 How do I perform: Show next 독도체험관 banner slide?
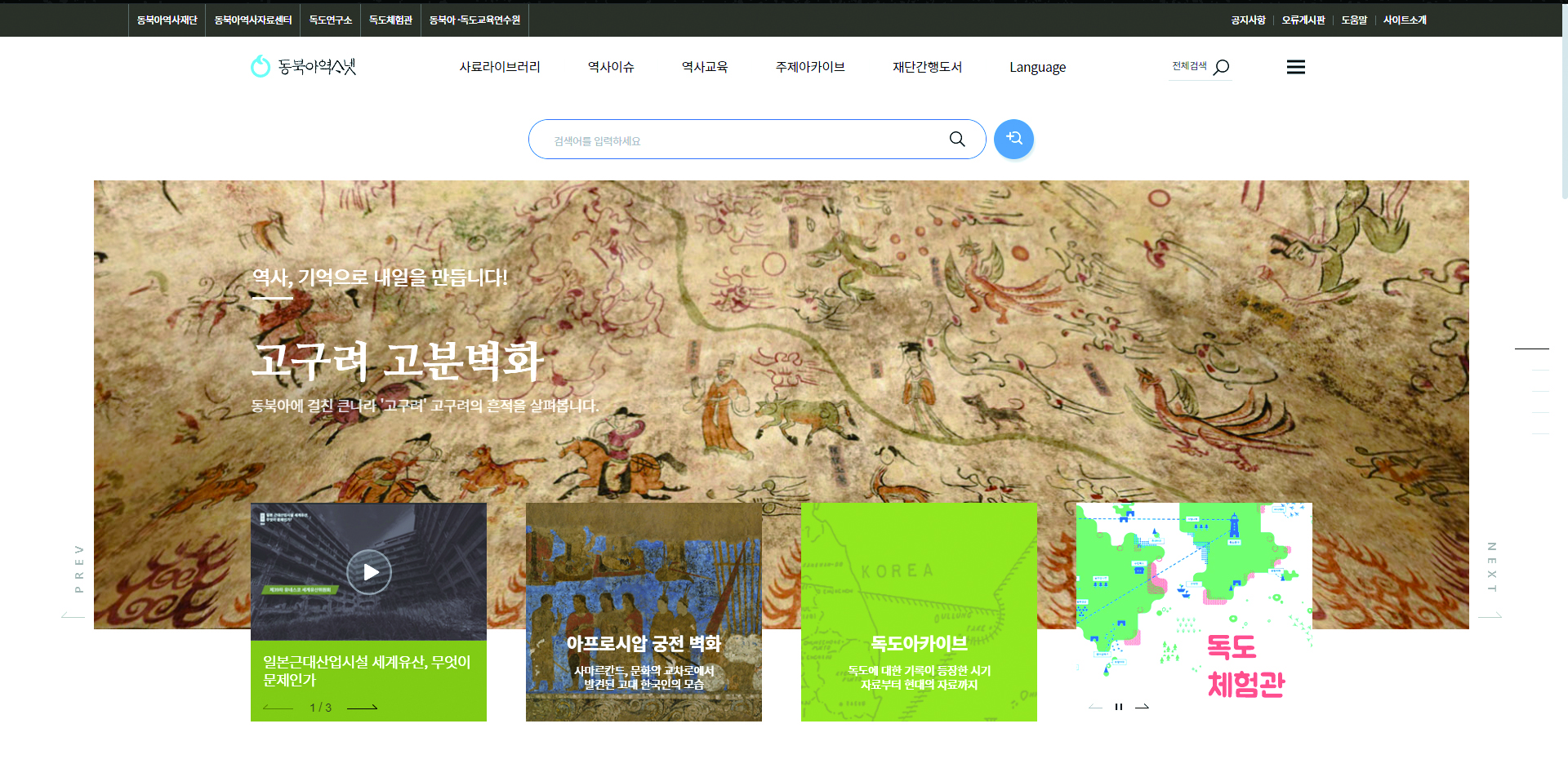point(1143,707)
